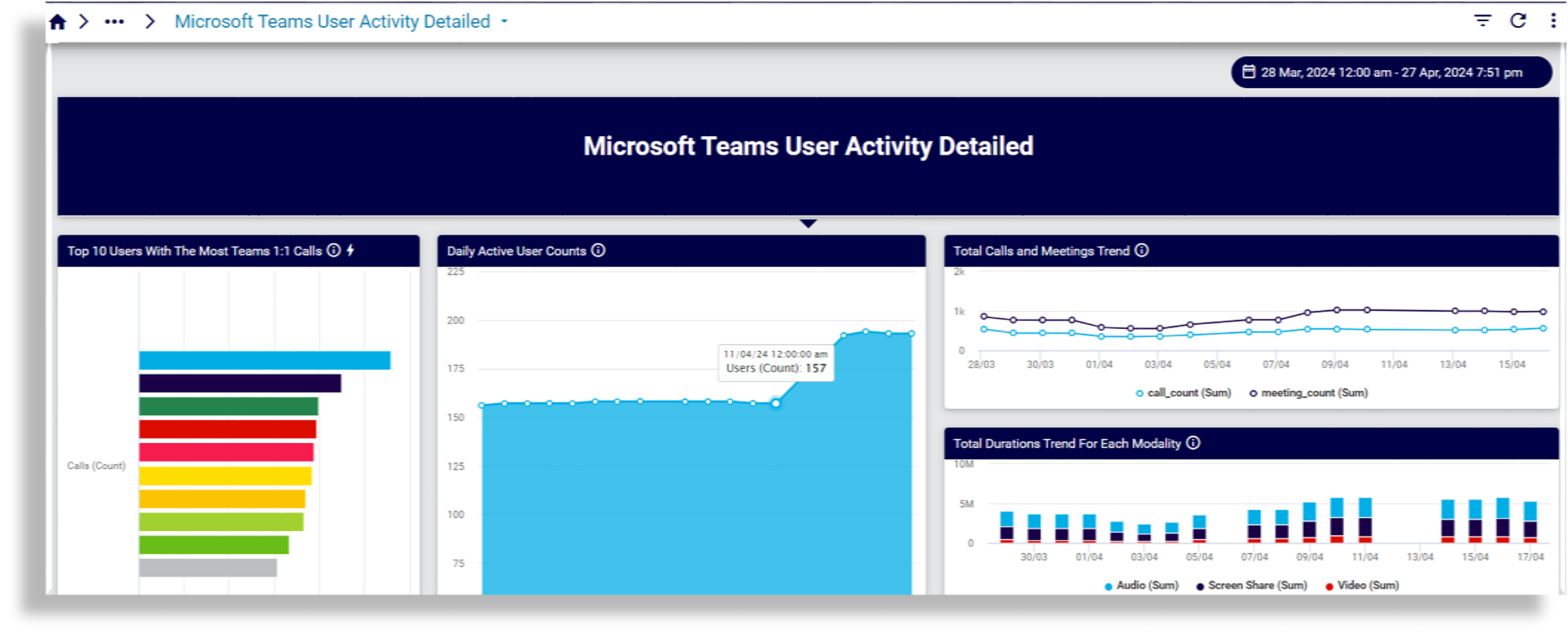This screenshot has width=1568, height=636.
Task: Toggle Video (Sum) legend series
Action: coord(1362,586)
